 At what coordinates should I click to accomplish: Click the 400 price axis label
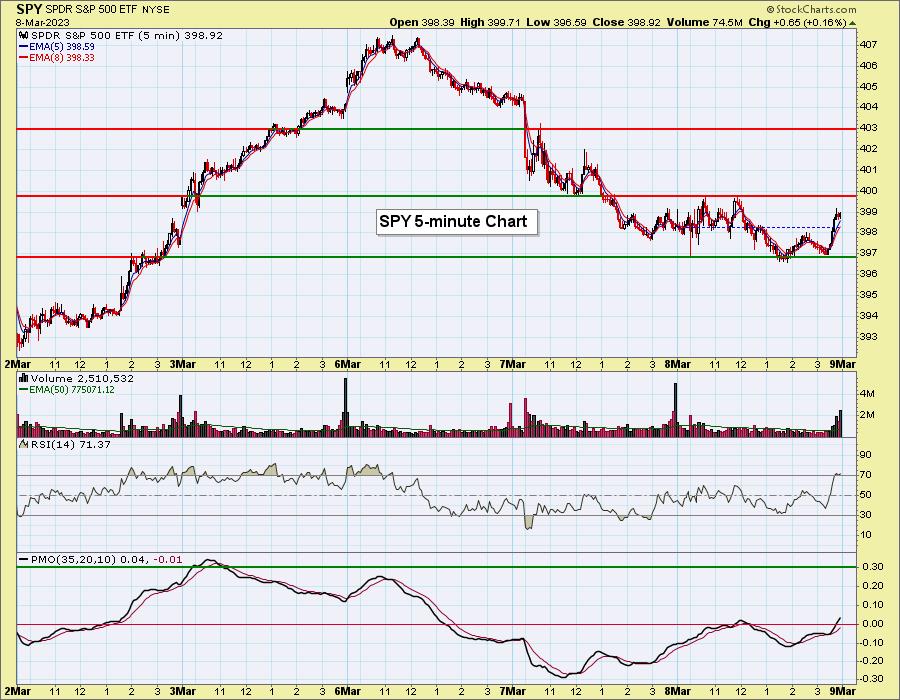(x=870, y=190)
